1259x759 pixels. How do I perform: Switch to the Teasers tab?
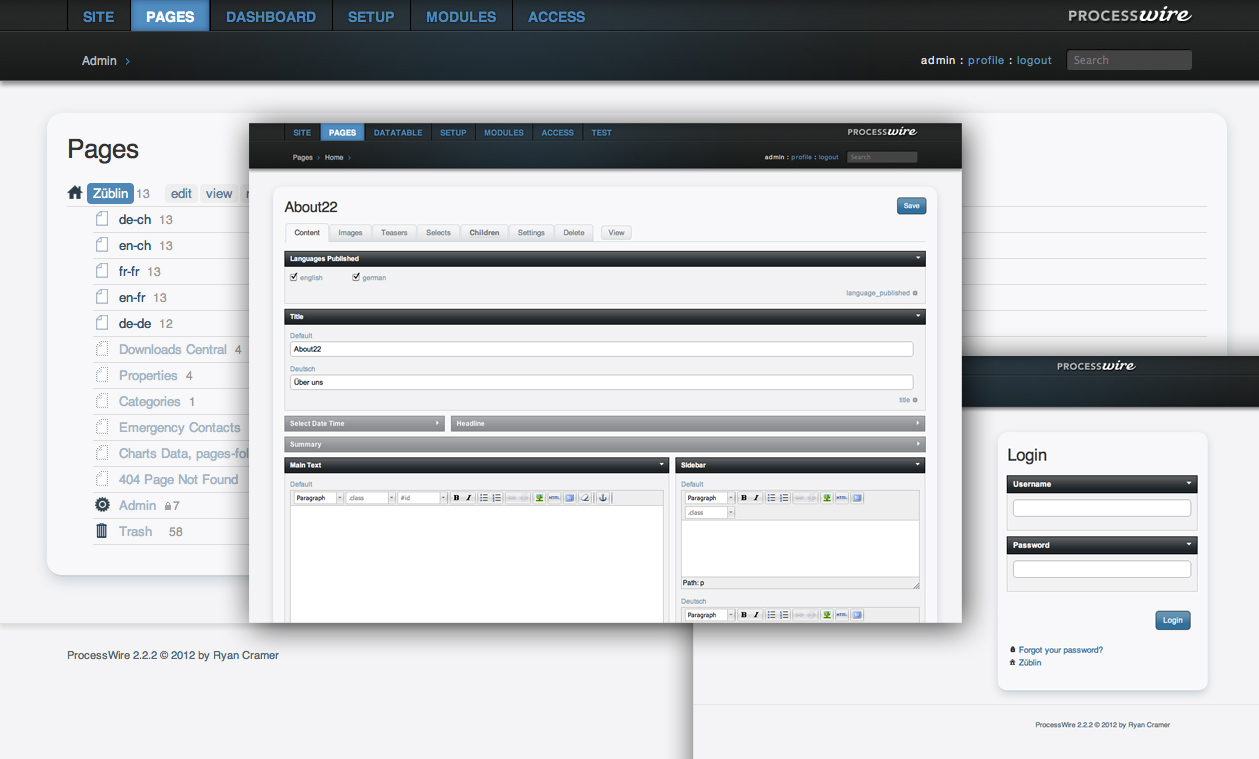[394, 233]
